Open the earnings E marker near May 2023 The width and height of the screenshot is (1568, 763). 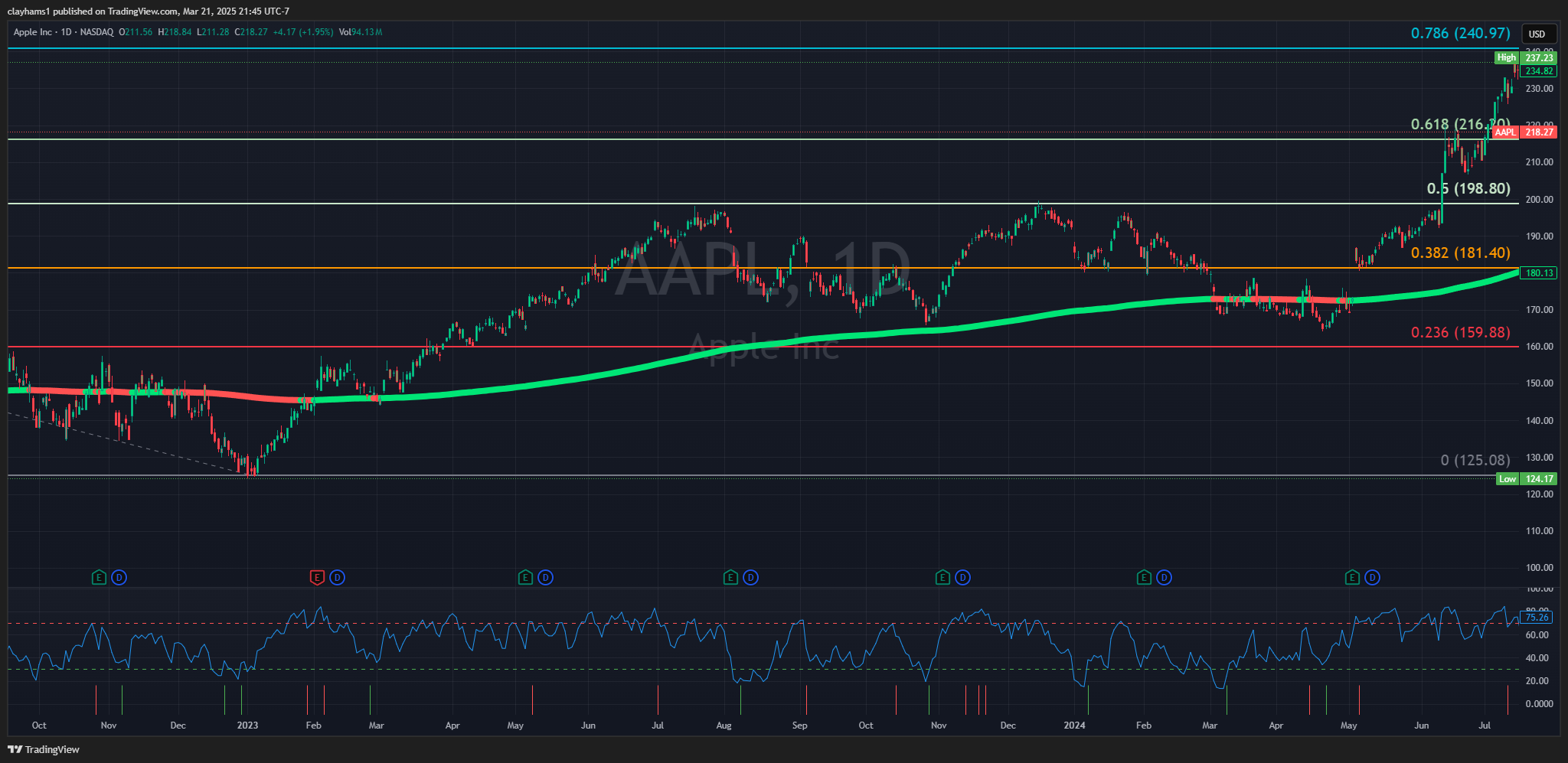(x=525, y=578)
